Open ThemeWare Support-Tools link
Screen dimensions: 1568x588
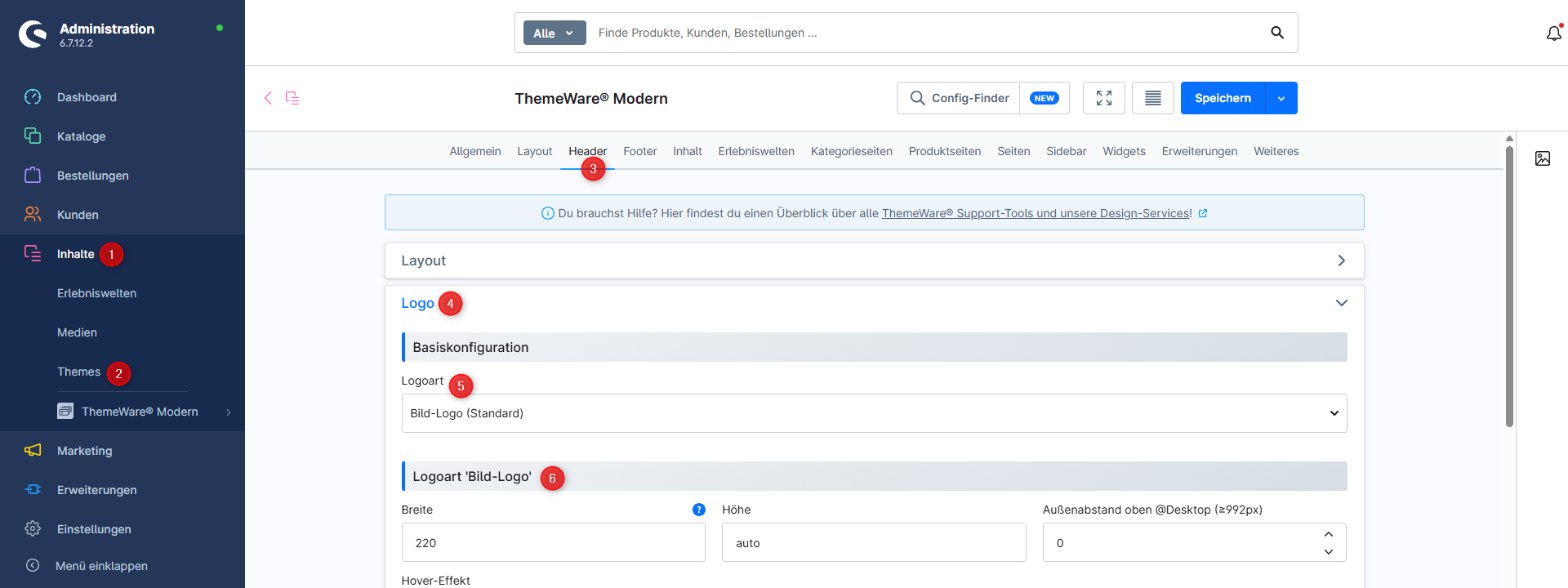tap(1037, 213)
